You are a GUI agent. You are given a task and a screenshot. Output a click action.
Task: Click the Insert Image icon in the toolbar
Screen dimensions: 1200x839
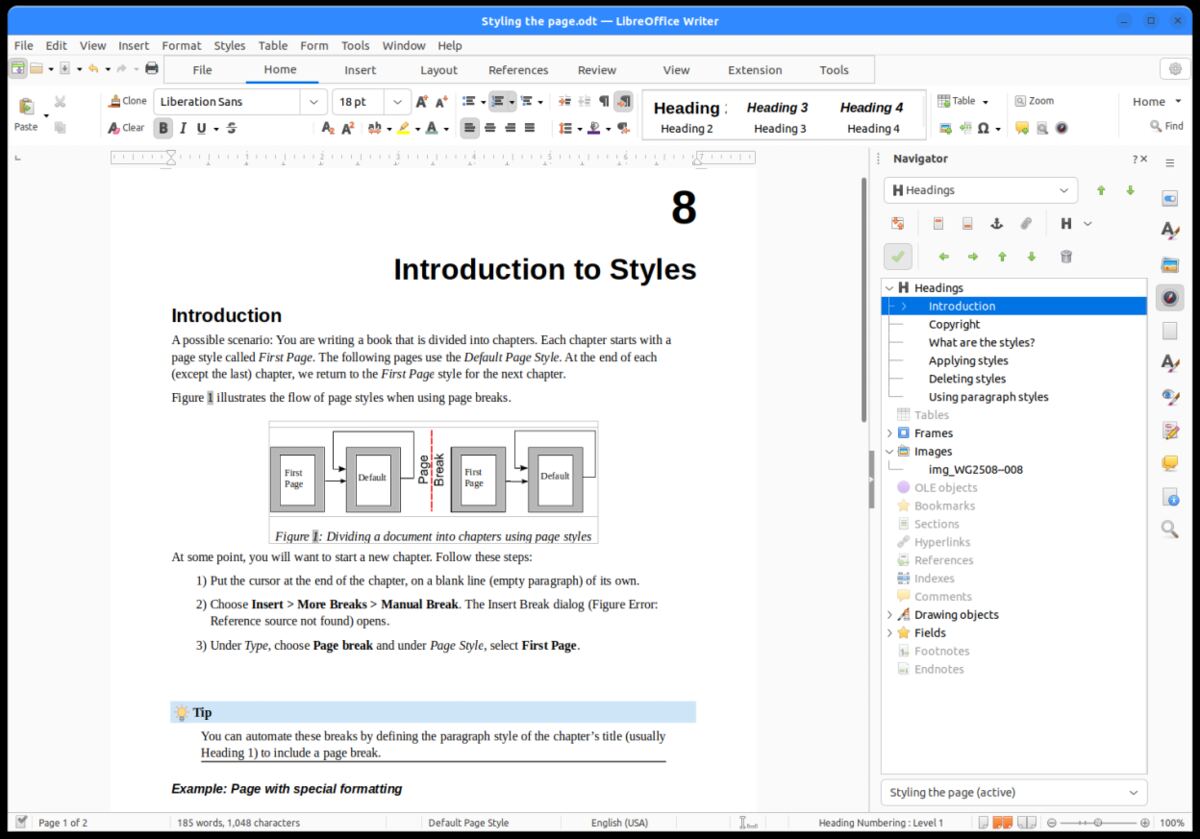point(944,128)
